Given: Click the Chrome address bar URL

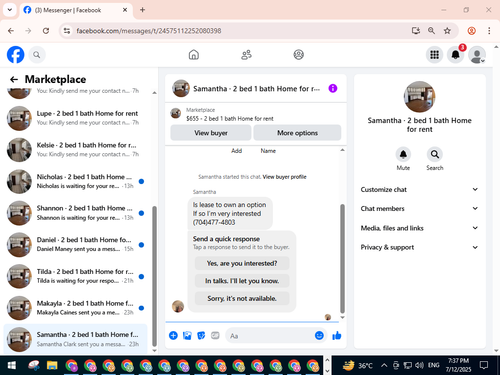Looking at the screenshot, I should click(149, 31).
